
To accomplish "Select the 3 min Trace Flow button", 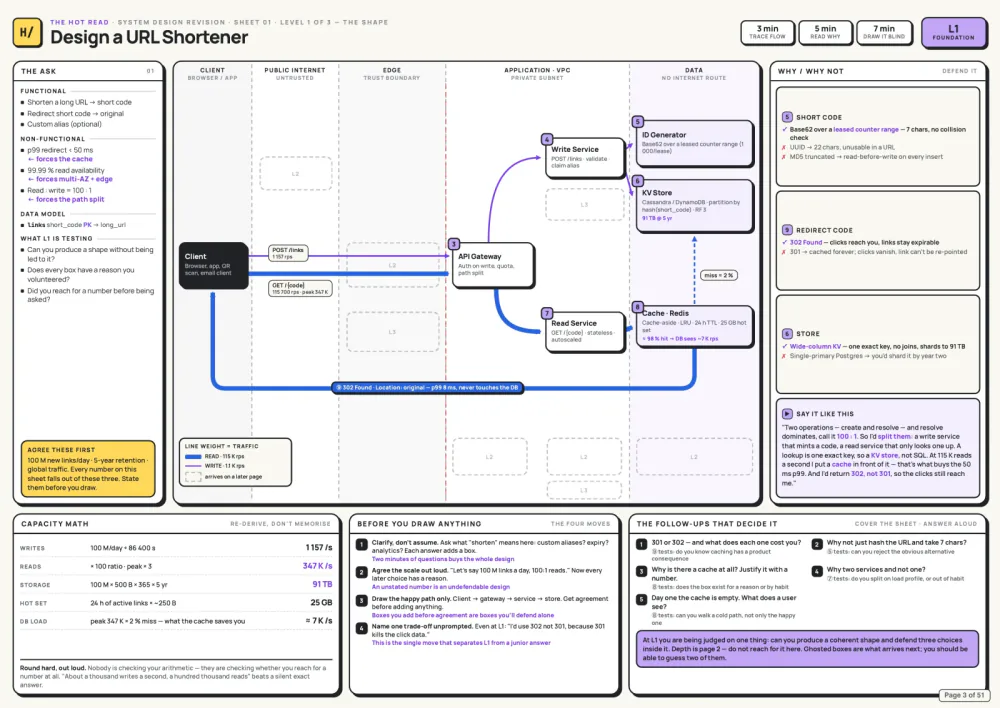I will click(767, 32).
